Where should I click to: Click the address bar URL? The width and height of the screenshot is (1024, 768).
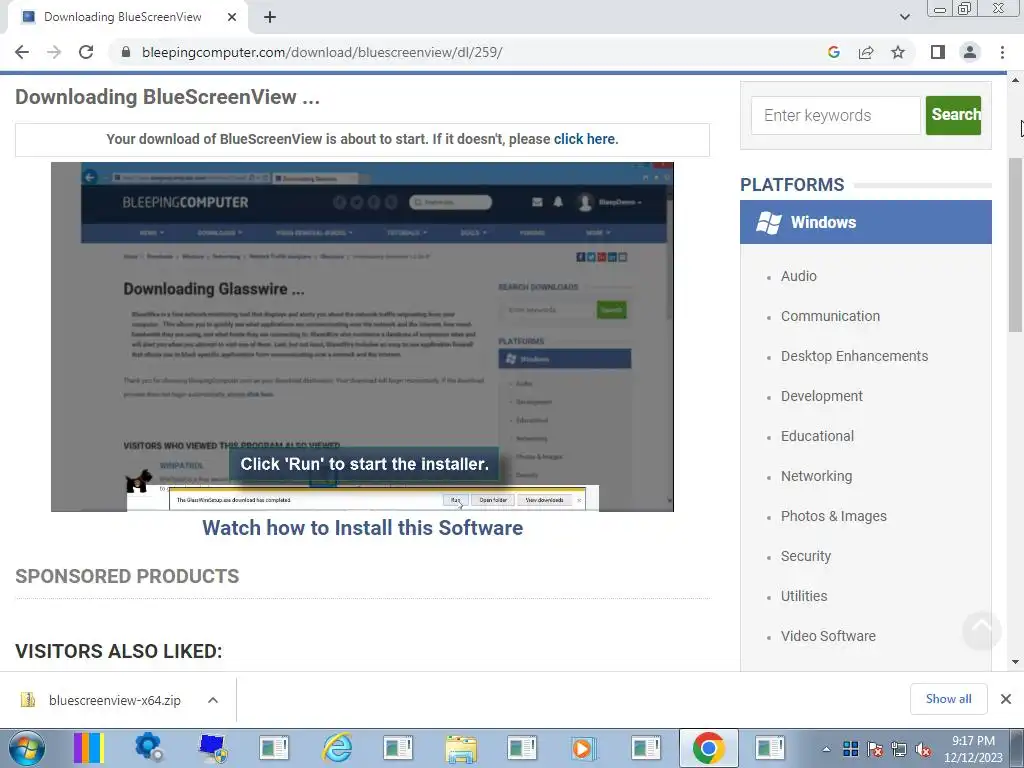coord(322,52)
